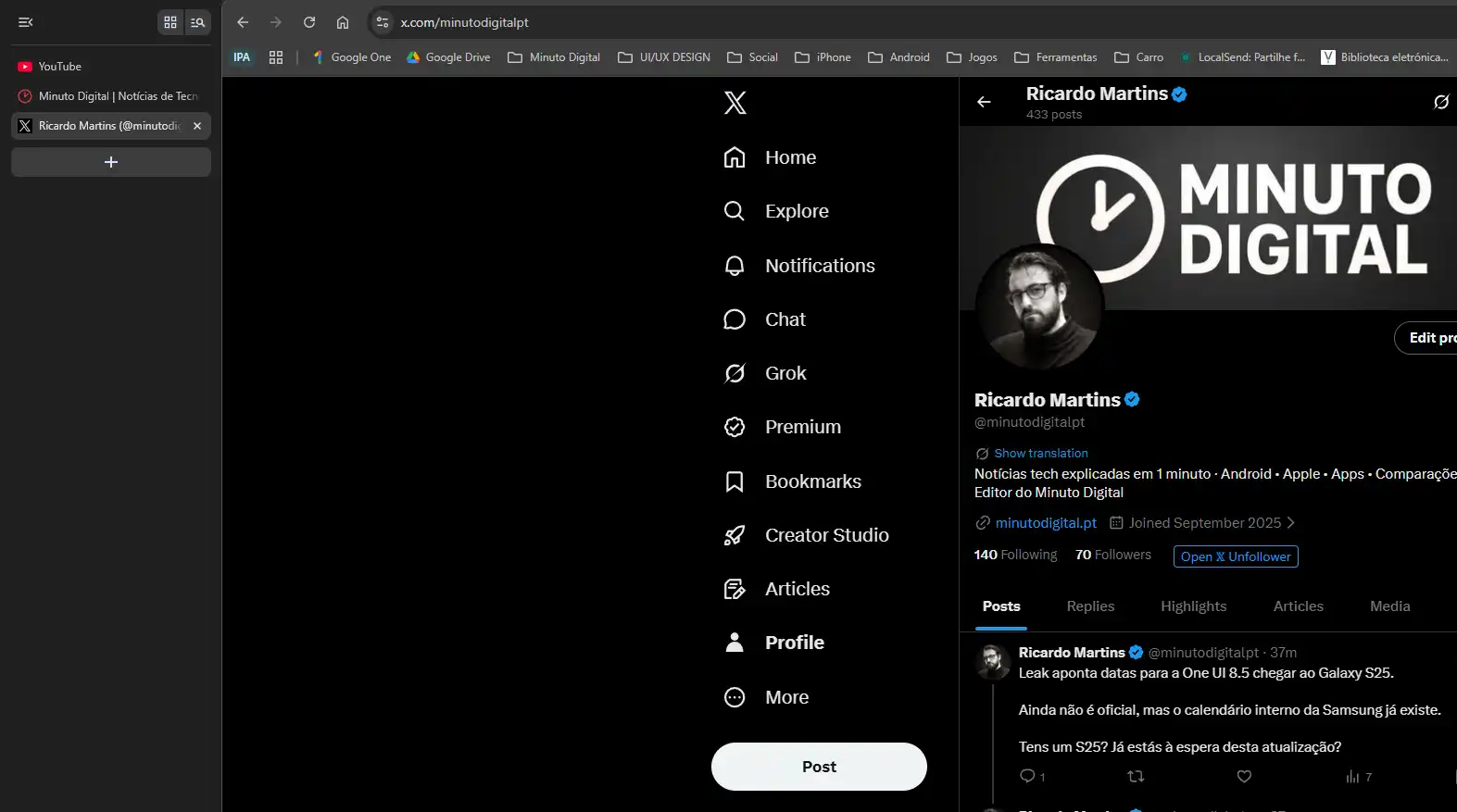Click the repost icon on the One UI 8.5 post
This screenshot has width=1457, height=812.
[x=1136, y=776]
